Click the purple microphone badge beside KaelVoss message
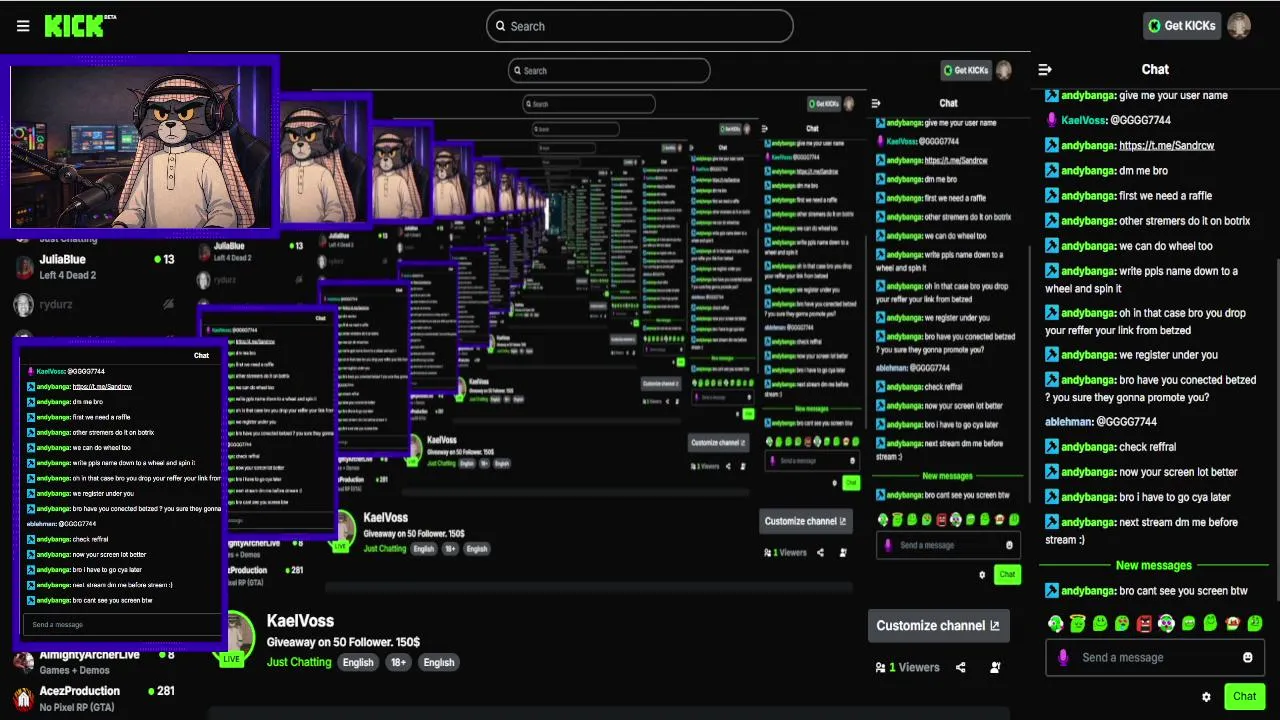Viewport: 1280px width, 720px height. [x=1052, y=120]
